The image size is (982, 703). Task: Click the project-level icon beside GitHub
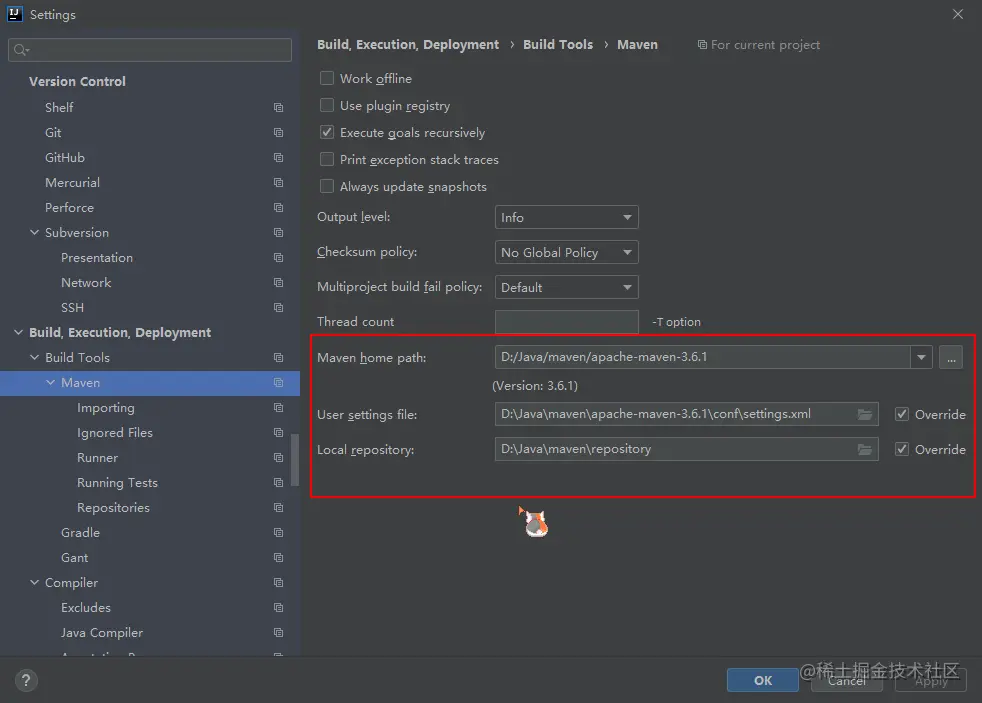tap(279, 158)
